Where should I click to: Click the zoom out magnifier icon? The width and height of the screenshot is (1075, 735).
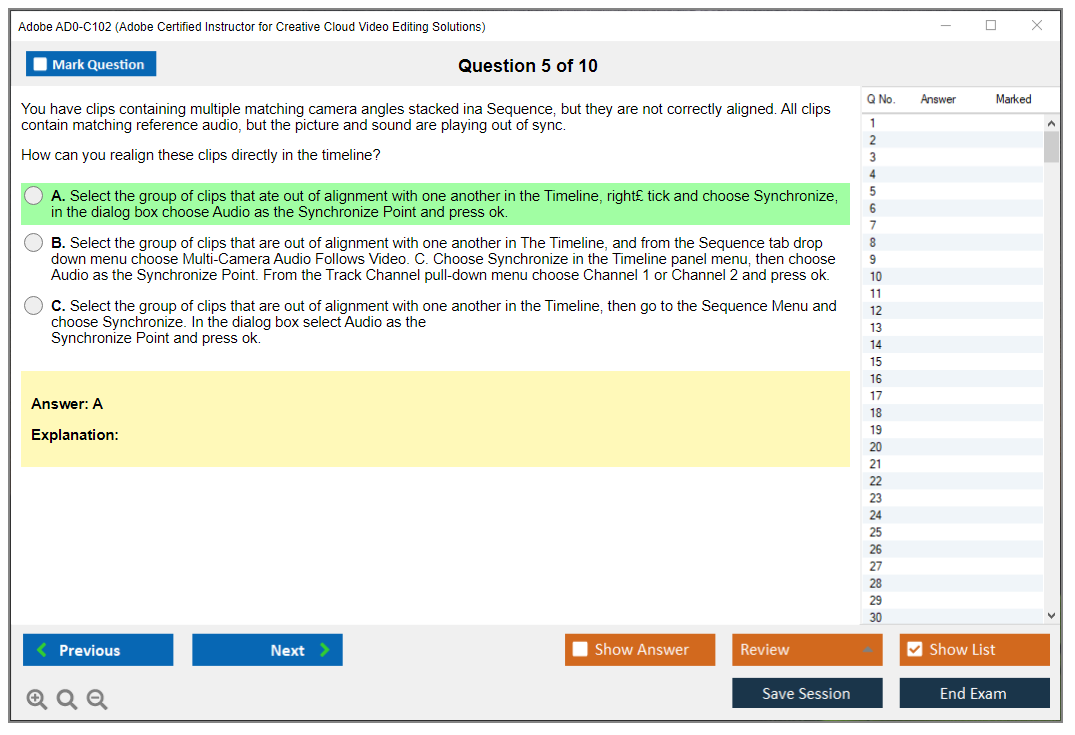tap(97, 700)
